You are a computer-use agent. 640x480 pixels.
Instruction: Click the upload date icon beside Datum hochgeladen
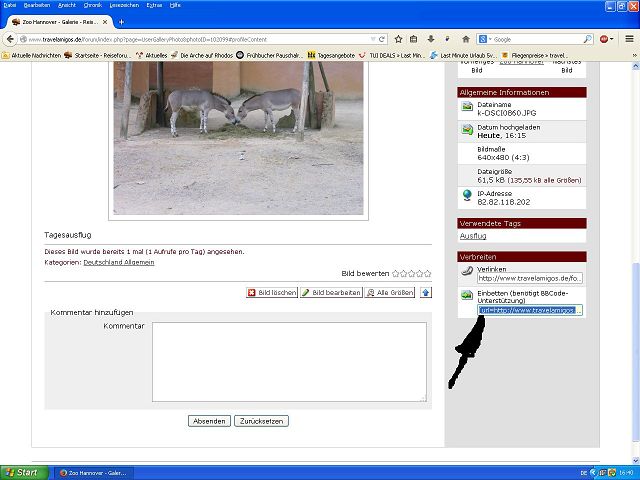466,129
